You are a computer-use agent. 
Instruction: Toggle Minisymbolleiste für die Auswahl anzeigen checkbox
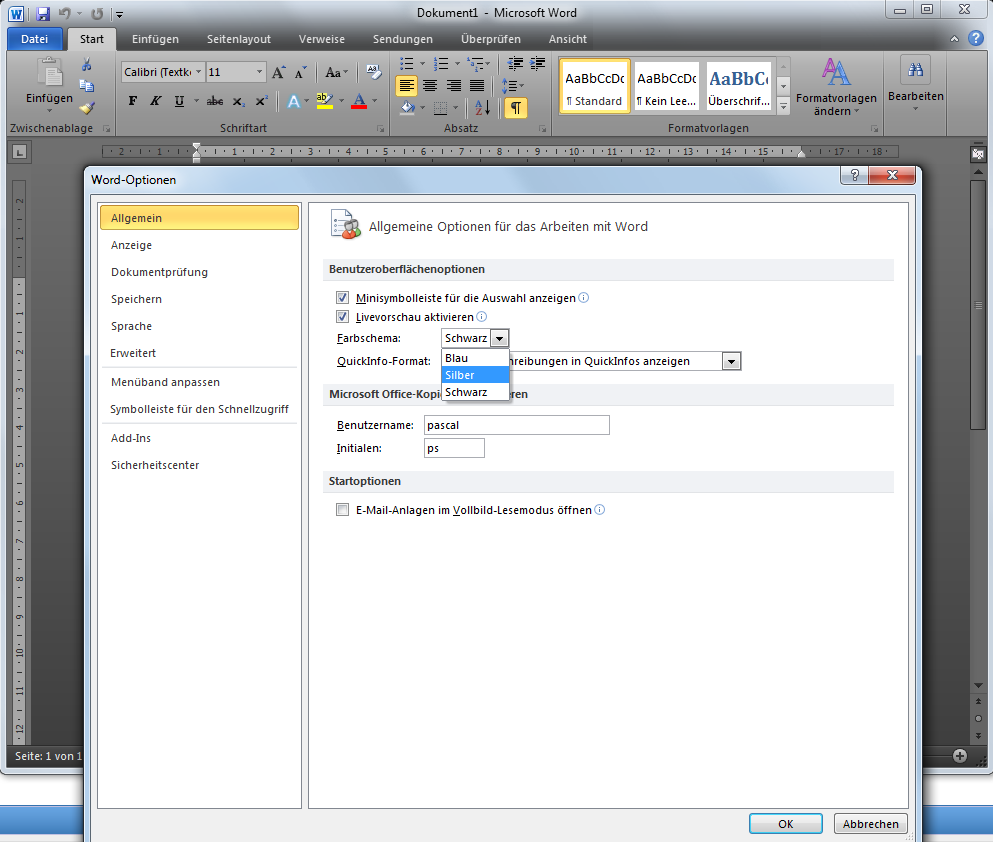coord(343,298)
